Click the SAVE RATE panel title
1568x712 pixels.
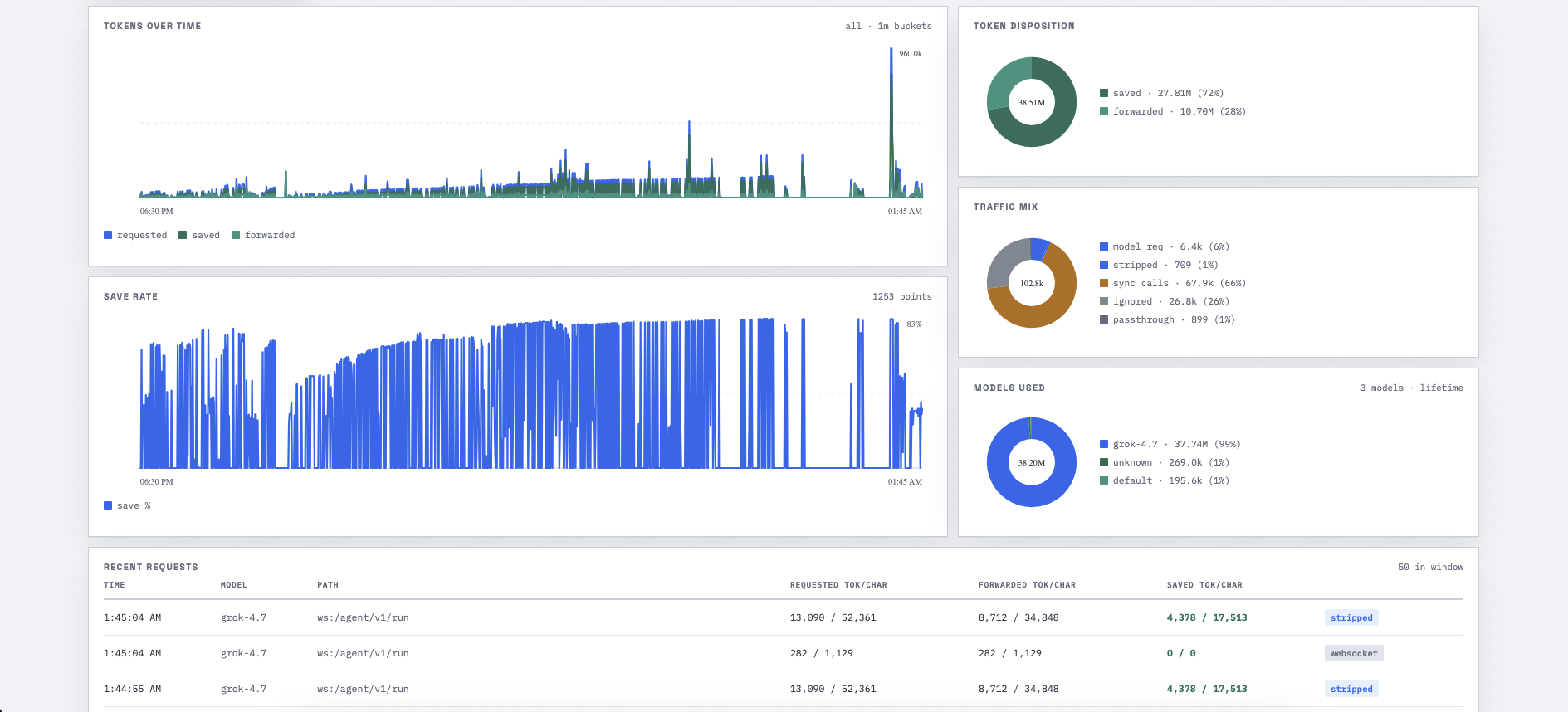[130, 296]
